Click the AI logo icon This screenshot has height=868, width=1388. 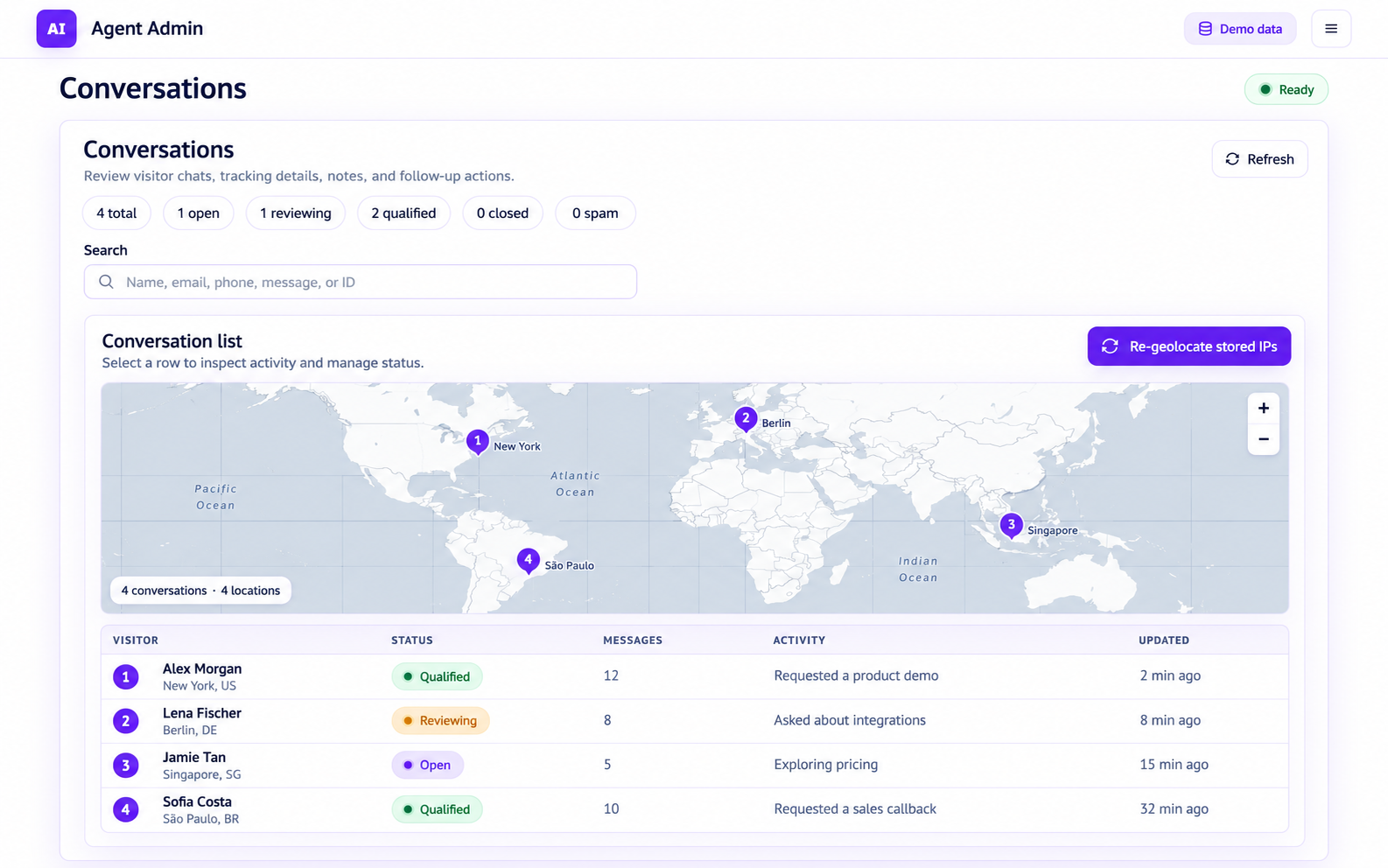coord(56,29)
